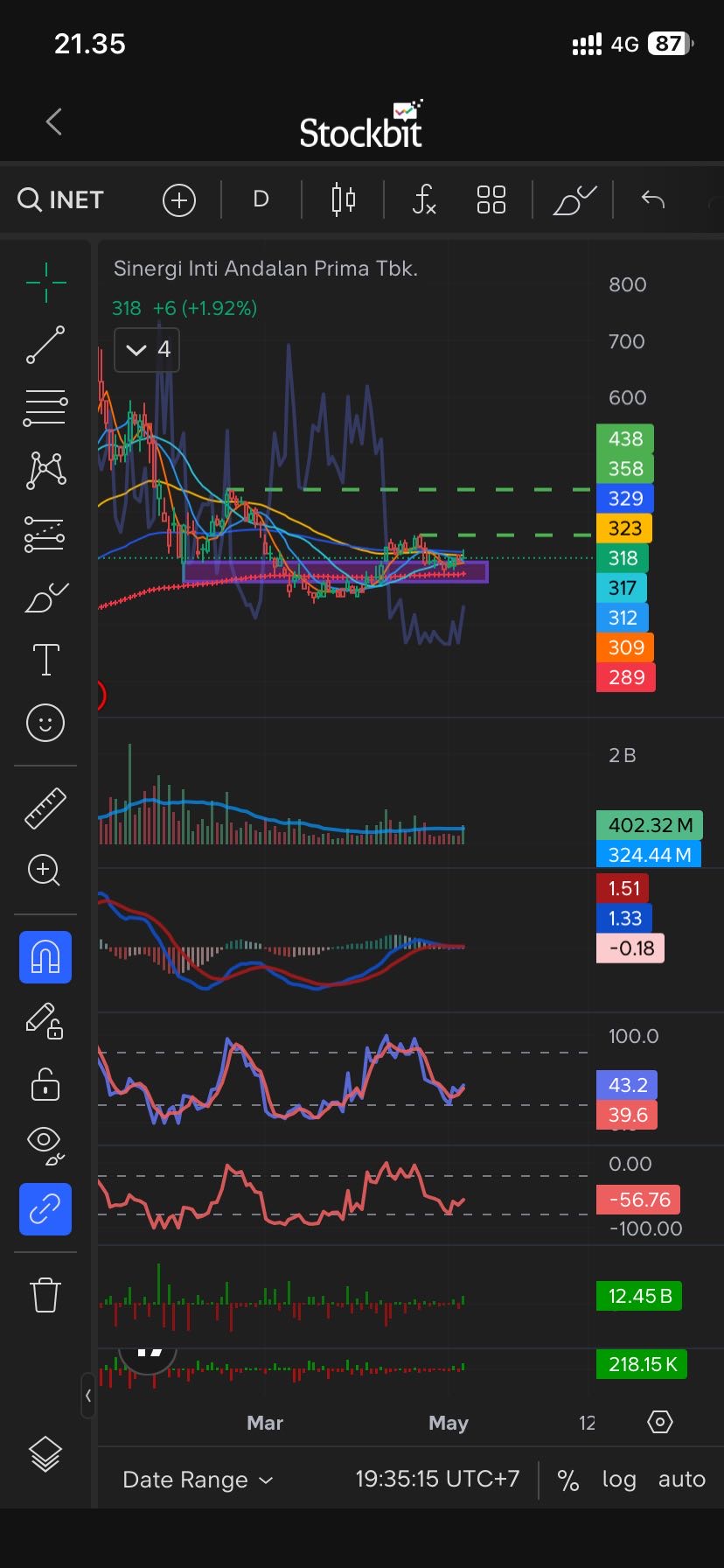Expand the collapsed side panel arrow
Screen dimensions: 724x1568
coord(88,1396)
